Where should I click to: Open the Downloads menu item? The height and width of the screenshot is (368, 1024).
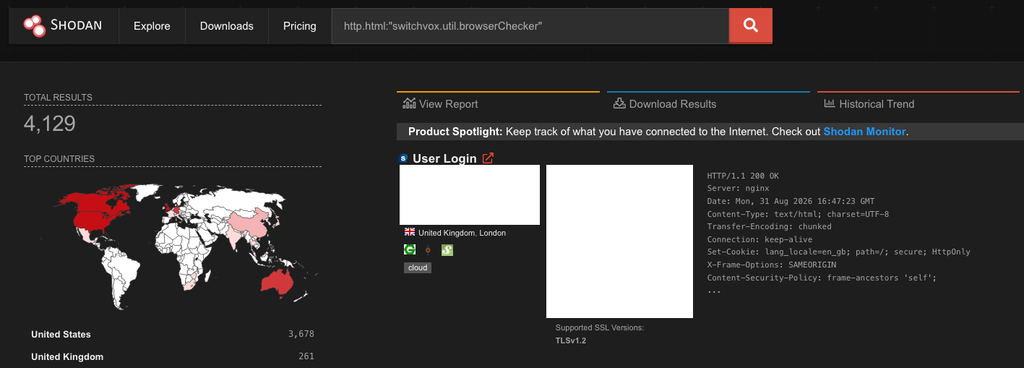(227, 26)
